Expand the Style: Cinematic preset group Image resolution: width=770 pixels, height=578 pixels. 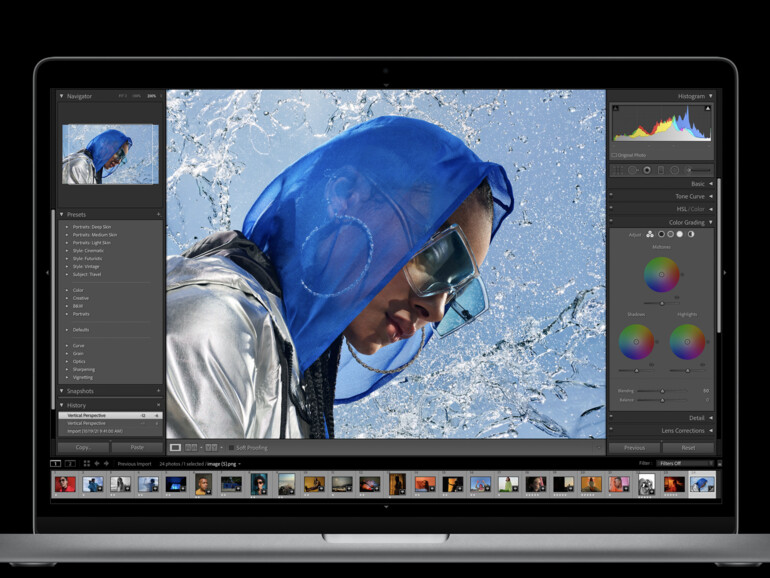click(67, 250)
